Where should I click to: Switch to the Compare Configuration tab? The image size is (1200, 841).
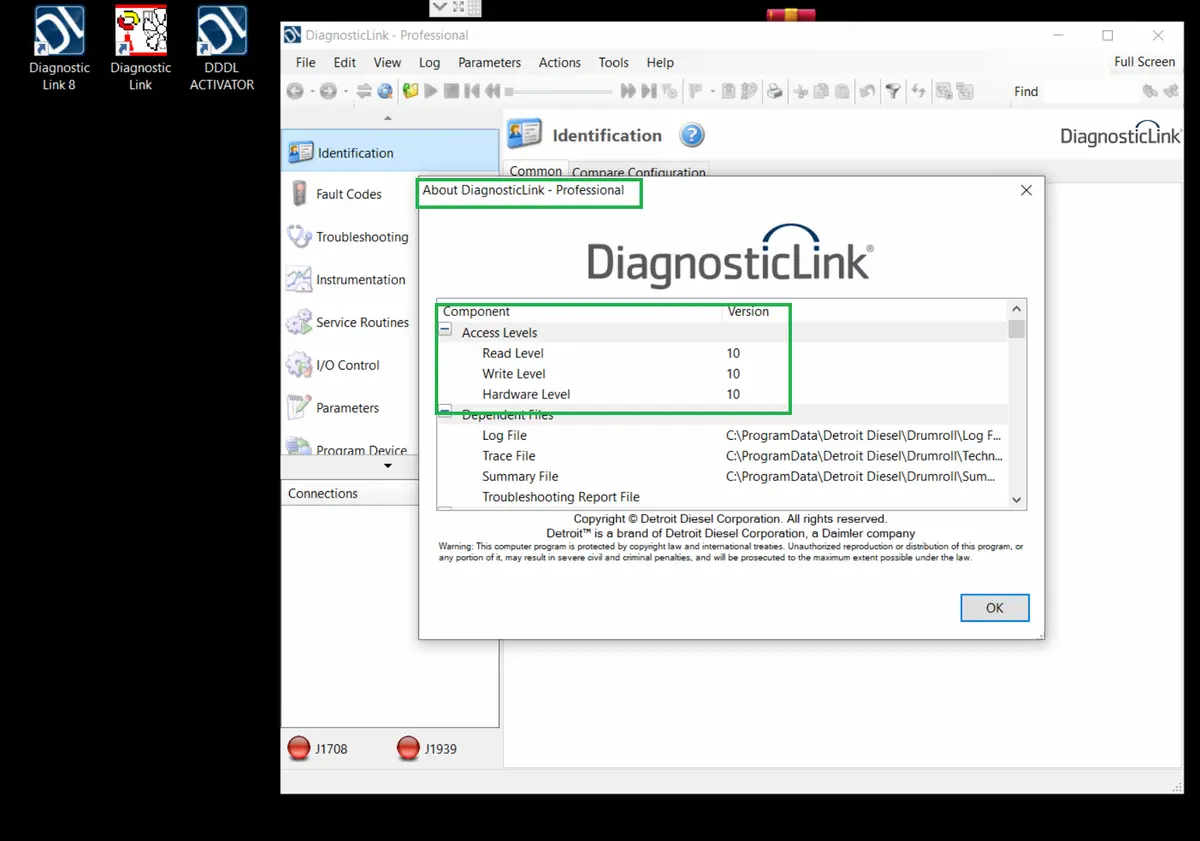click(639, 172)
